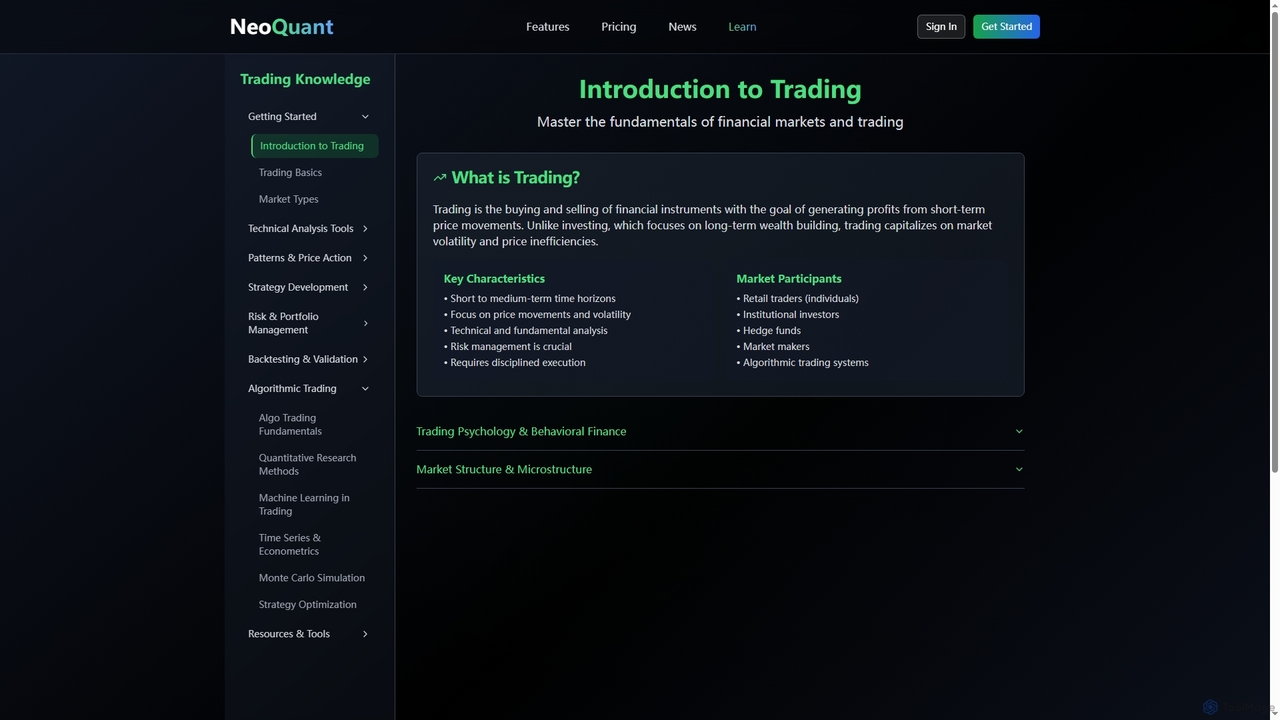Open Trading Basics sidebar item

coord(290,173)
